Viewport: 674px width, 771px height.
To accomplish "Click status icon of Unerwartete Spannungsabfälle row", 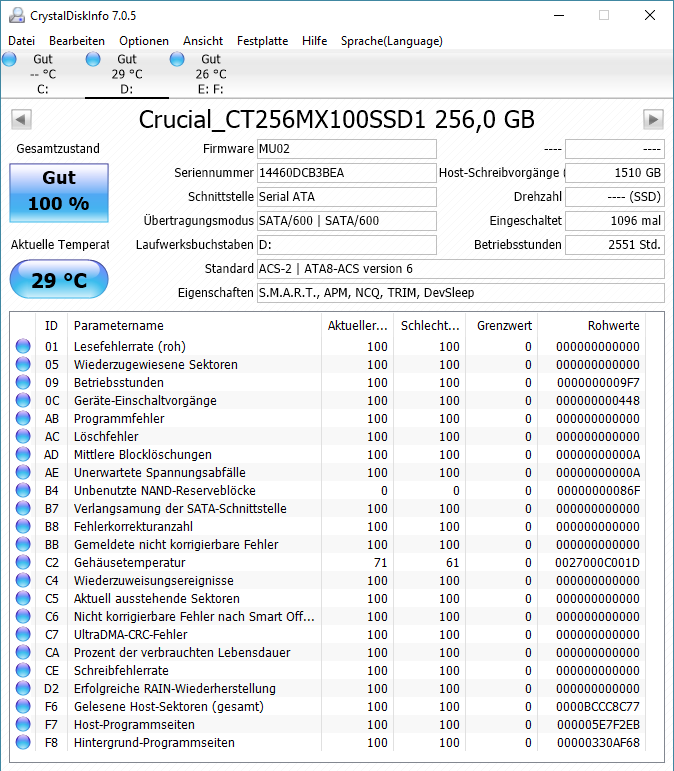I will (23, 472).
